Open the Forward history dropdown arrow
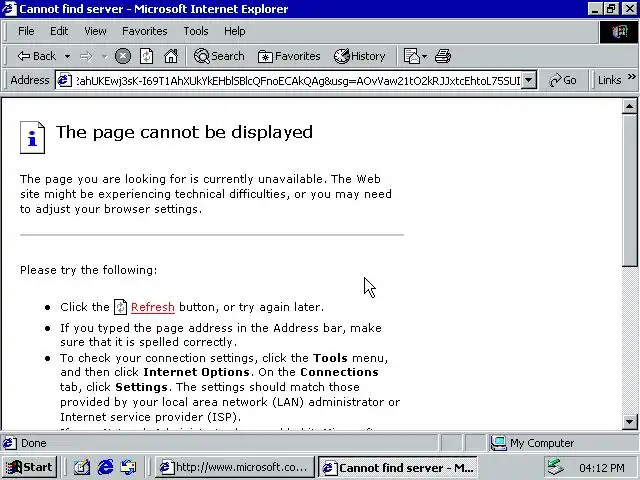The height and width of the screenshot is (480, 640). coord(104,56)
